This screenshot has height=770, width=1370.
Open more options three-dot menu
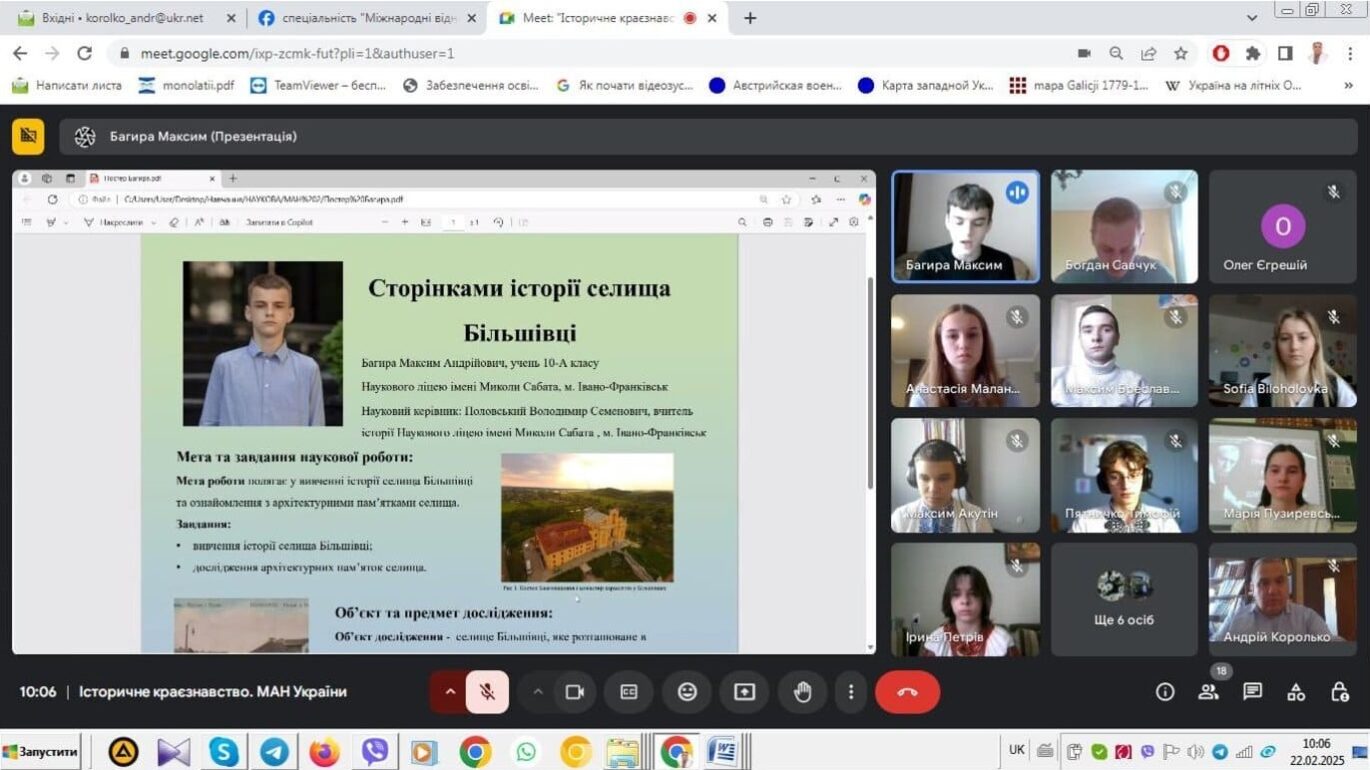[851, 692]
